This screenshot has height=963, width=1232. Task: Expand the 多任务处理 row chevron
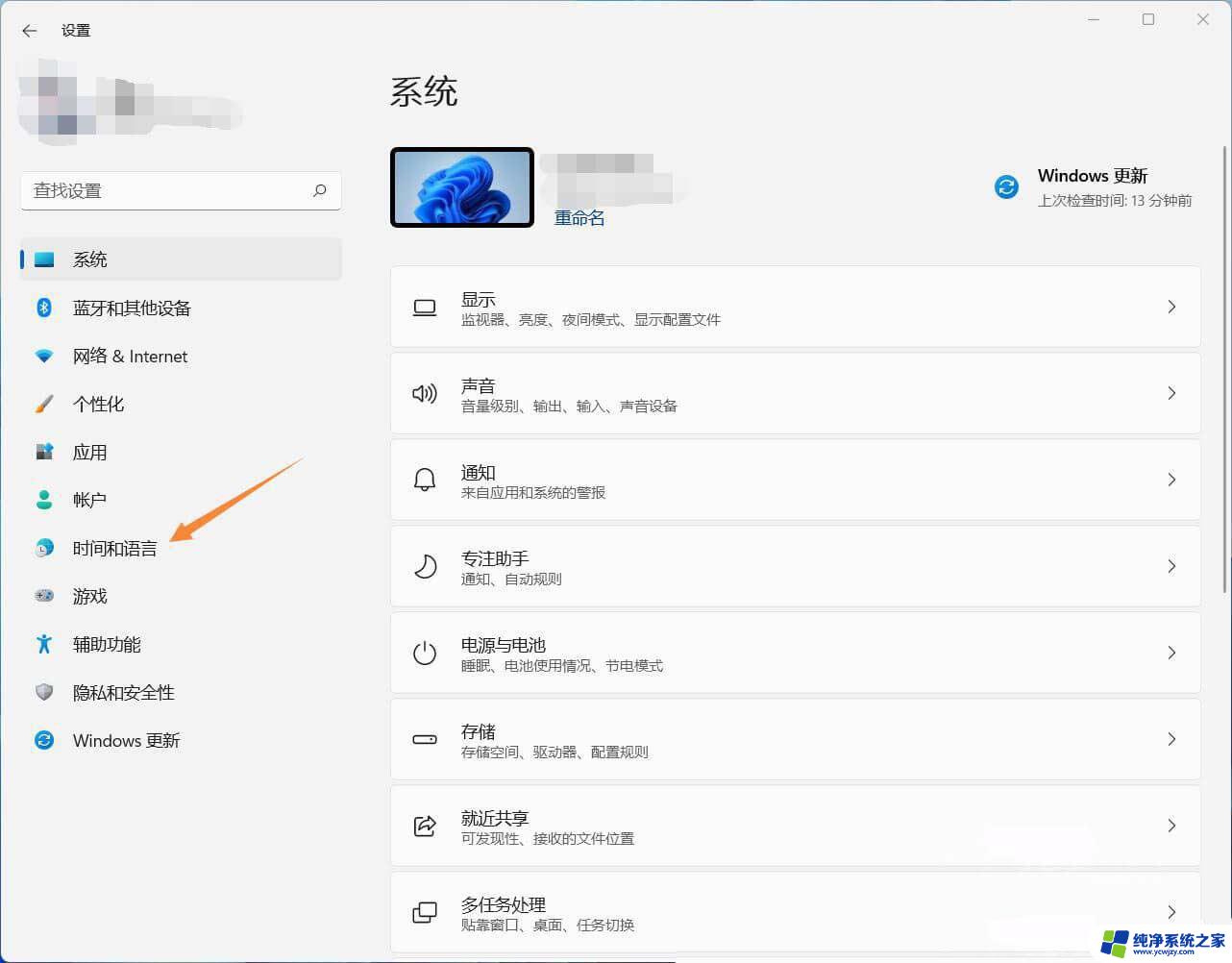[x=1171, y=912]
